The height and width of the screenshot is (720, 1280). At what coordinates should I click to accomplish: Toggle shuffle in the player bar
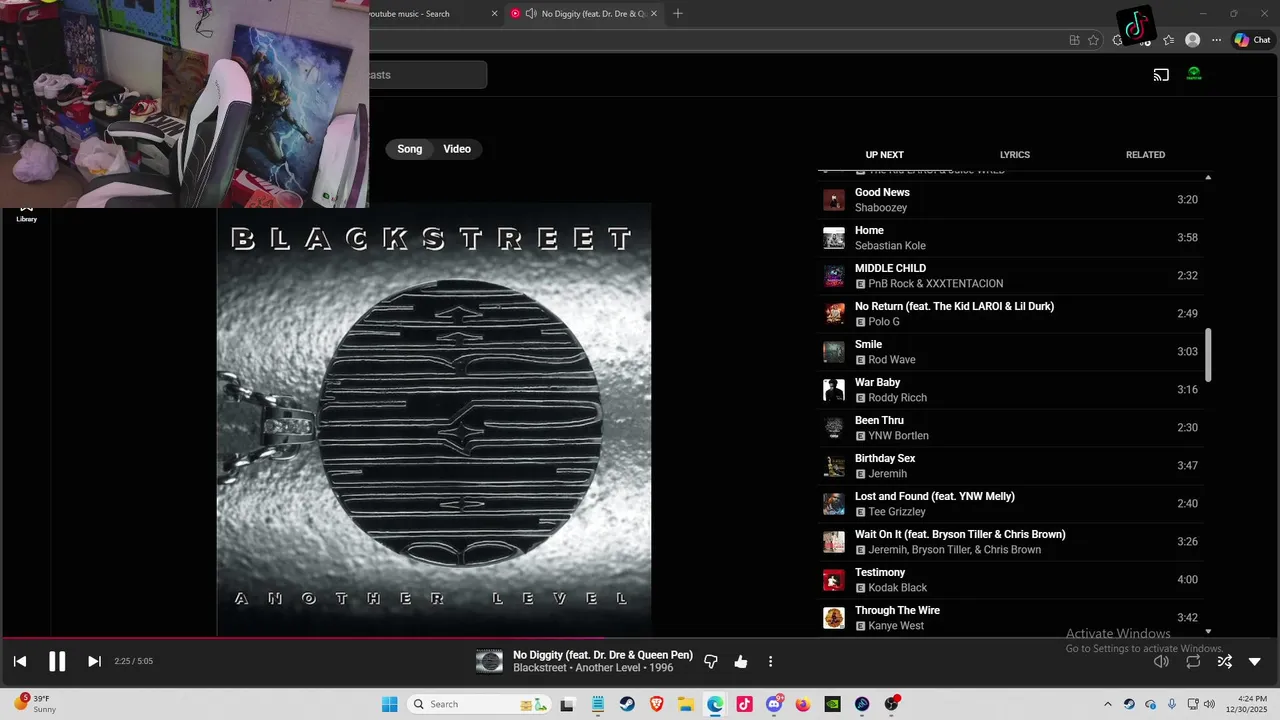point(1224,661)
